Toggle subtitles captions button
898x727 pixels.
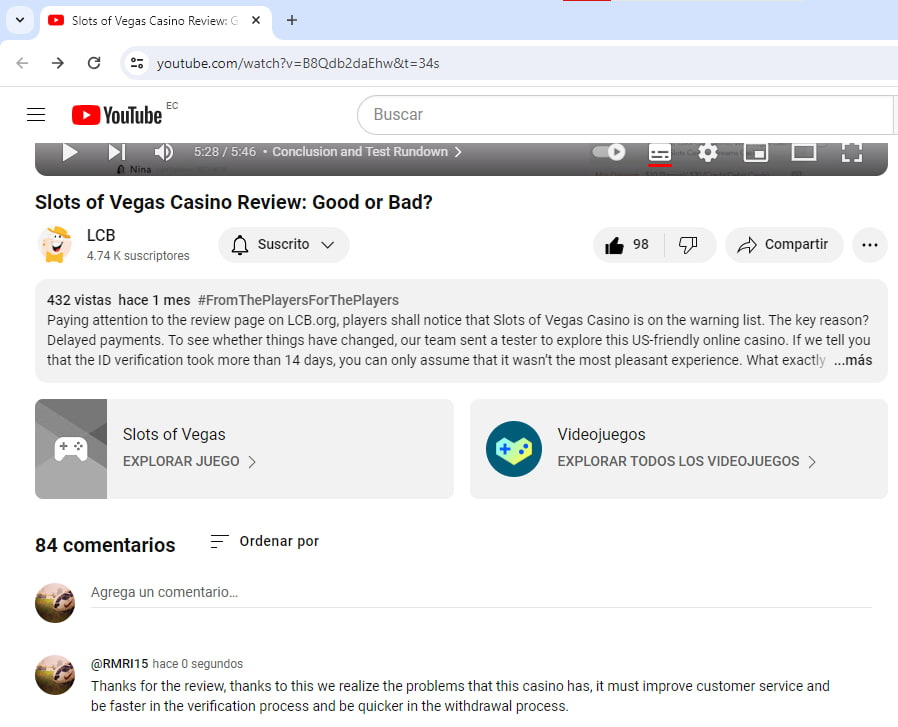[660, 153]
